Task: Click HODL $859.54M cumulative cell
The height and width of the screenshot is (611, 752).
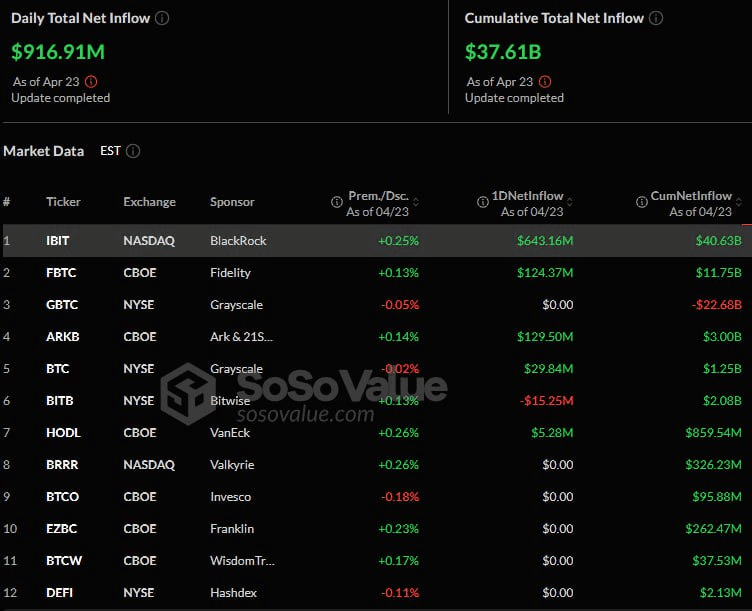Action: click(714, 433)
